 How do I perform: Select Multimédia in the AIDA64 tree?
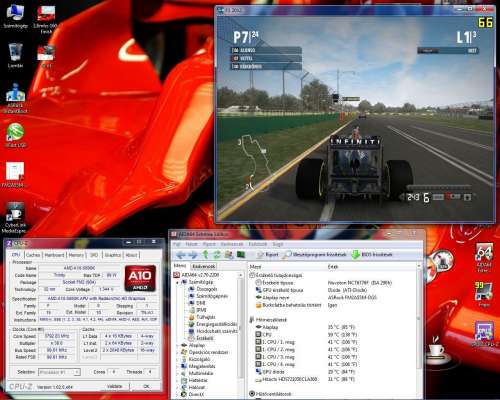197,373
